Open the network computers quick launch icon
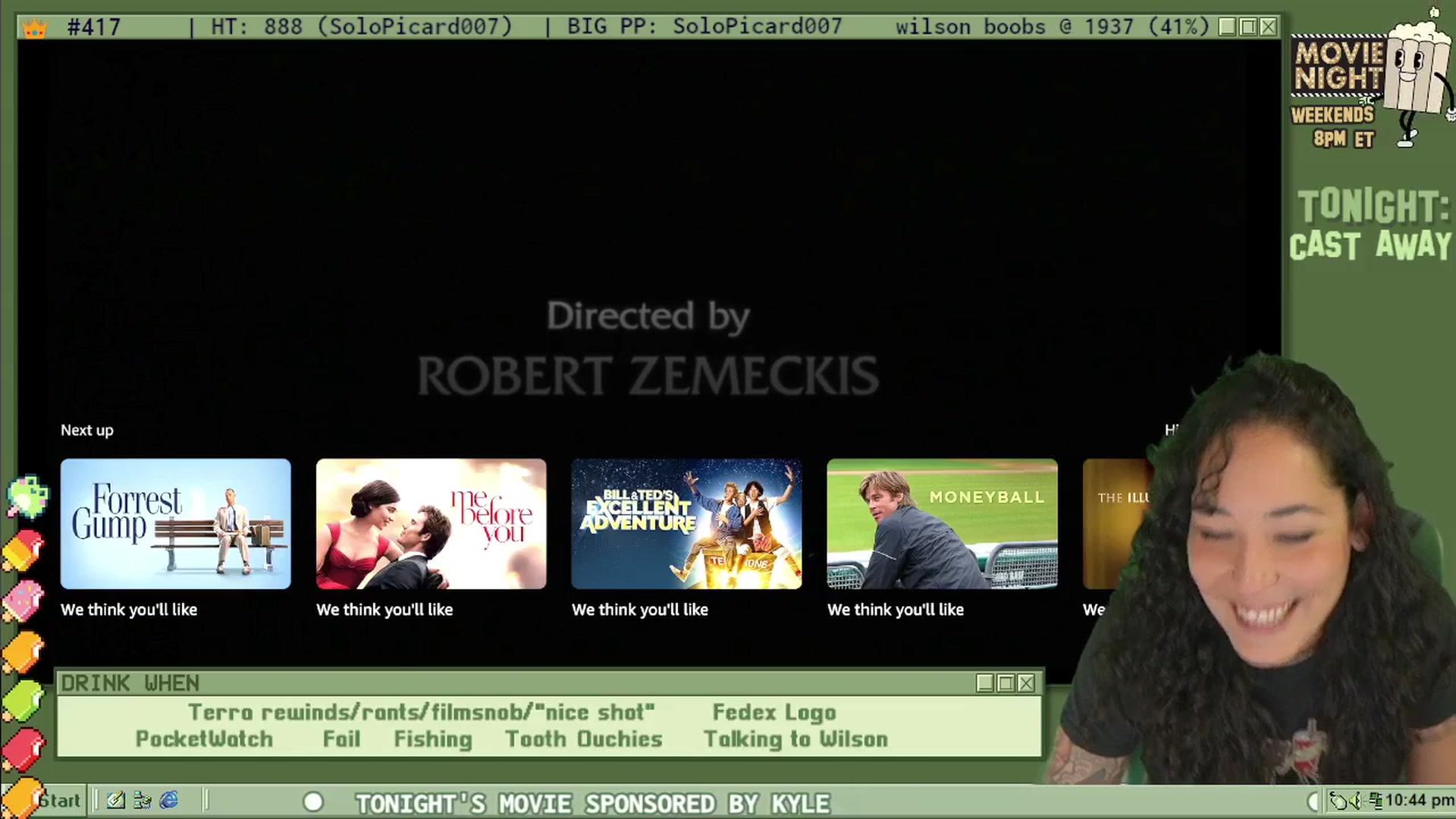The height and width of the screenshot is (819, 1456). 142,800
